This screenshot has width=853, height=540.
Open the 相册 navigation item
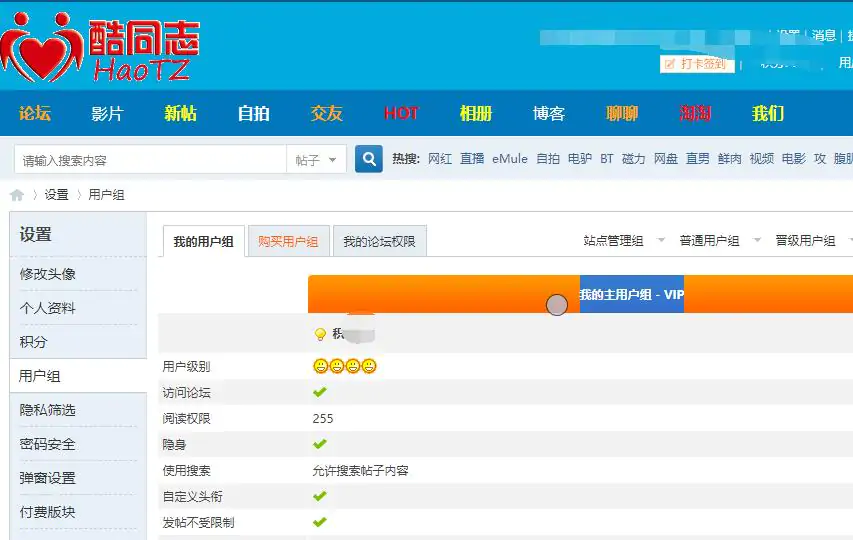475,113
